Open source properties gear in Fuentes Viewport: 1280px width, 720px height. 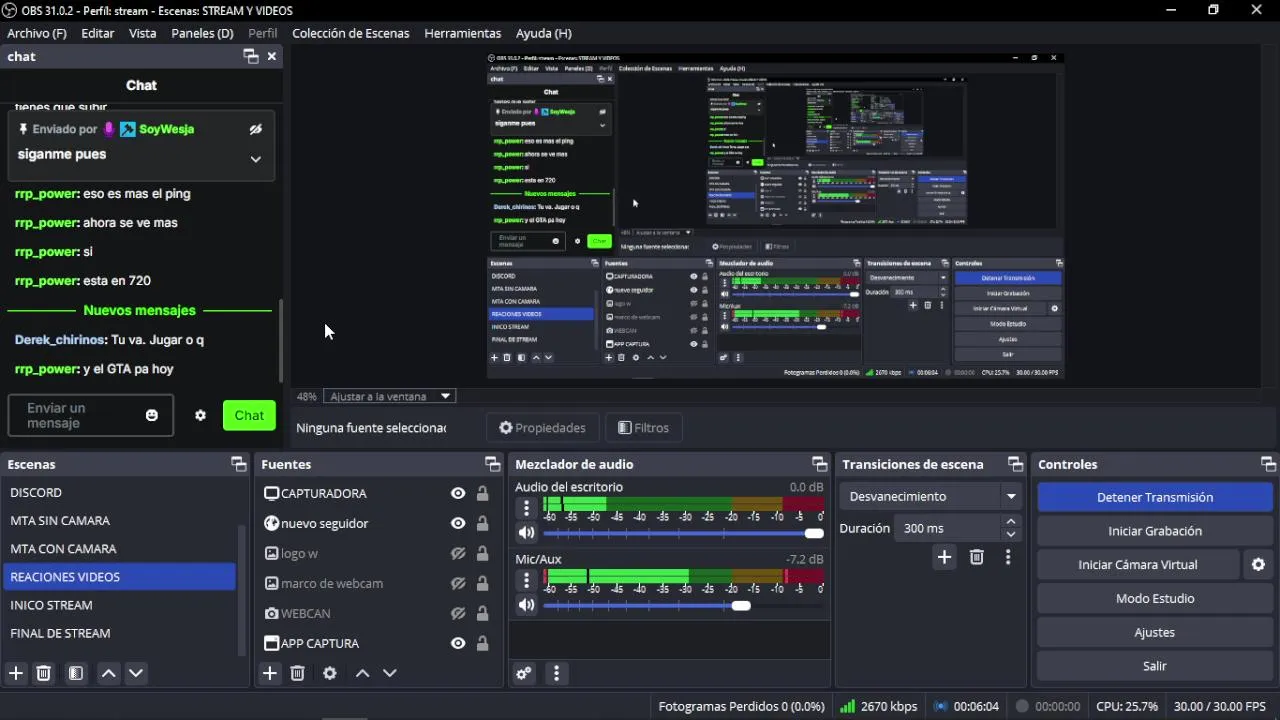click(x=330, y=673)
